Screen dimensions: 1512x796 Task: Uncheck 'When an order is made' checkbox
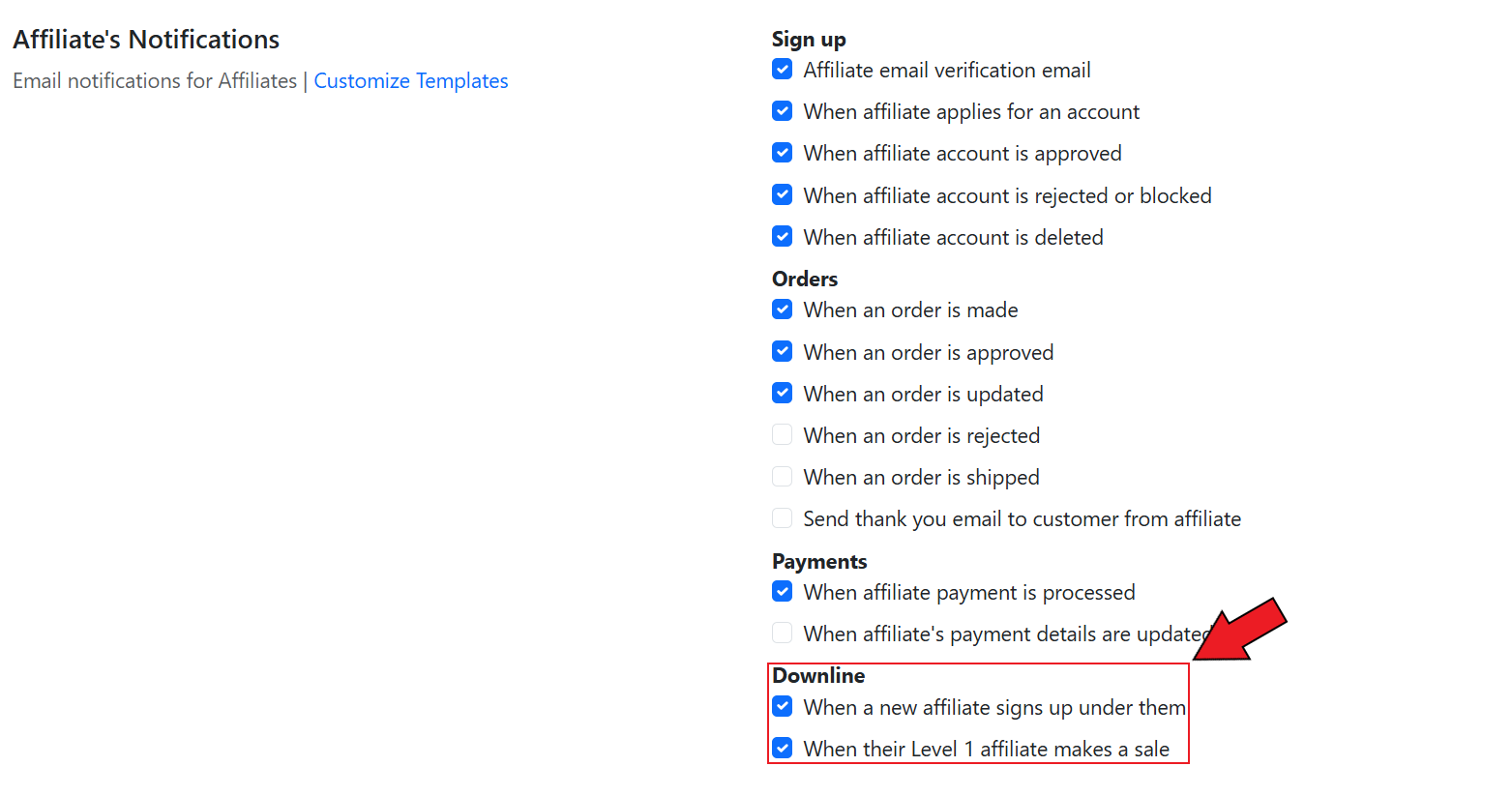783,310
